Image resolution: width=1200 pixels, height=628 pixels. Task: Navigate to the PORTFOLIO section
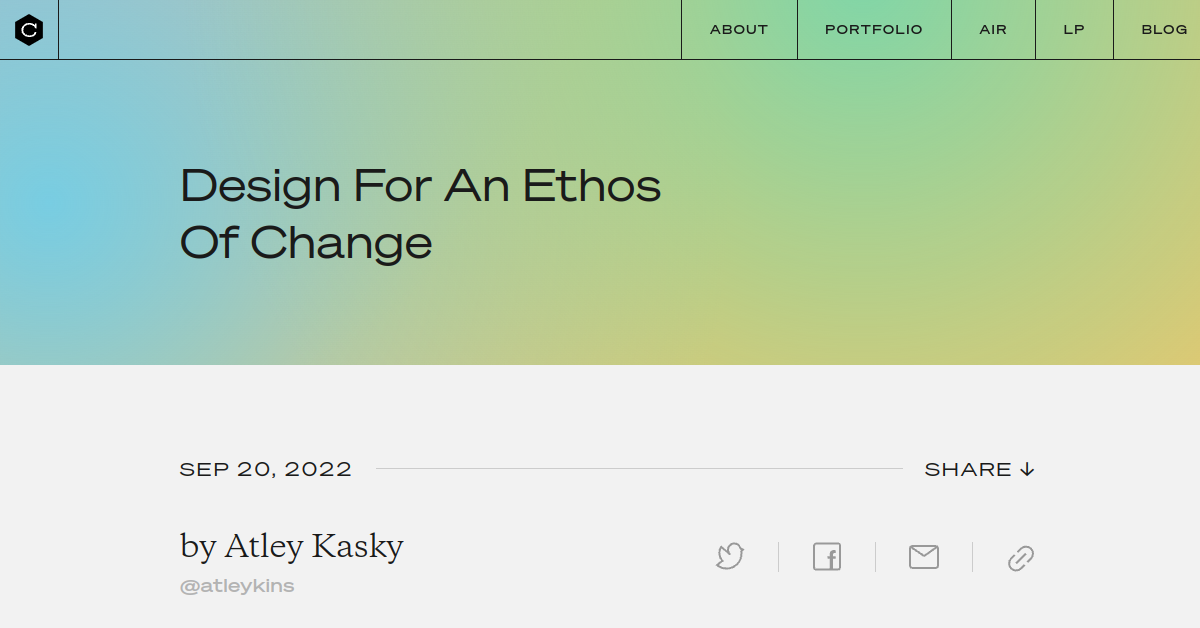[x=873, y=29]
